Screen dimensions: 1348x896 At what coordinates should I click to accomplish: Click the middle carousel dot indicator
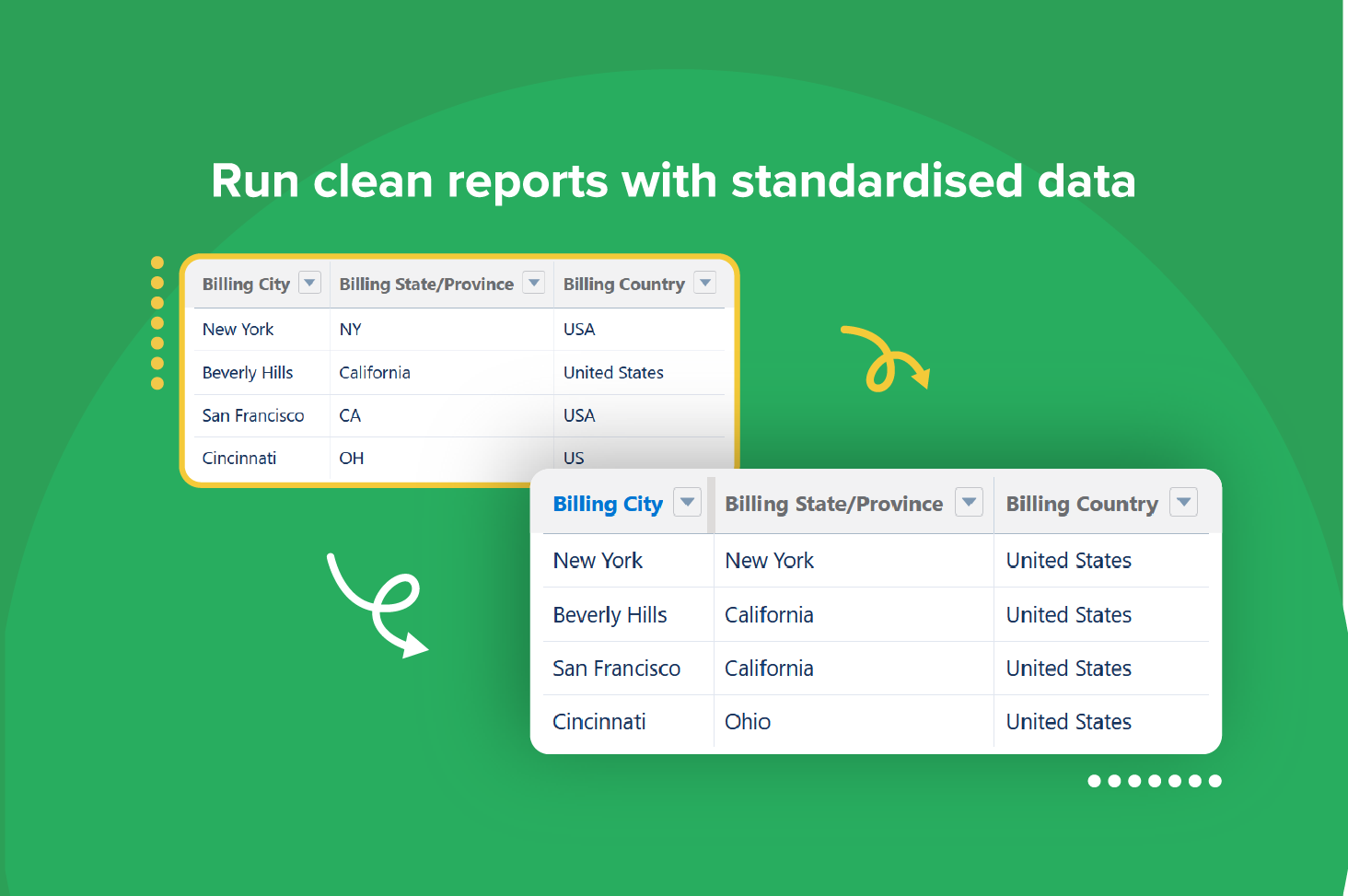[x=1154, y=781]
